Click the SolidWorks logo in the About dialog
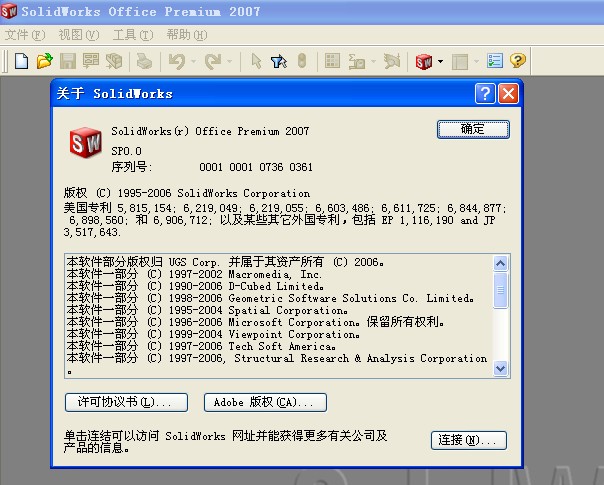Image resolution: width=604 pixels, height=485 pixels. click(x=86, y=142)
